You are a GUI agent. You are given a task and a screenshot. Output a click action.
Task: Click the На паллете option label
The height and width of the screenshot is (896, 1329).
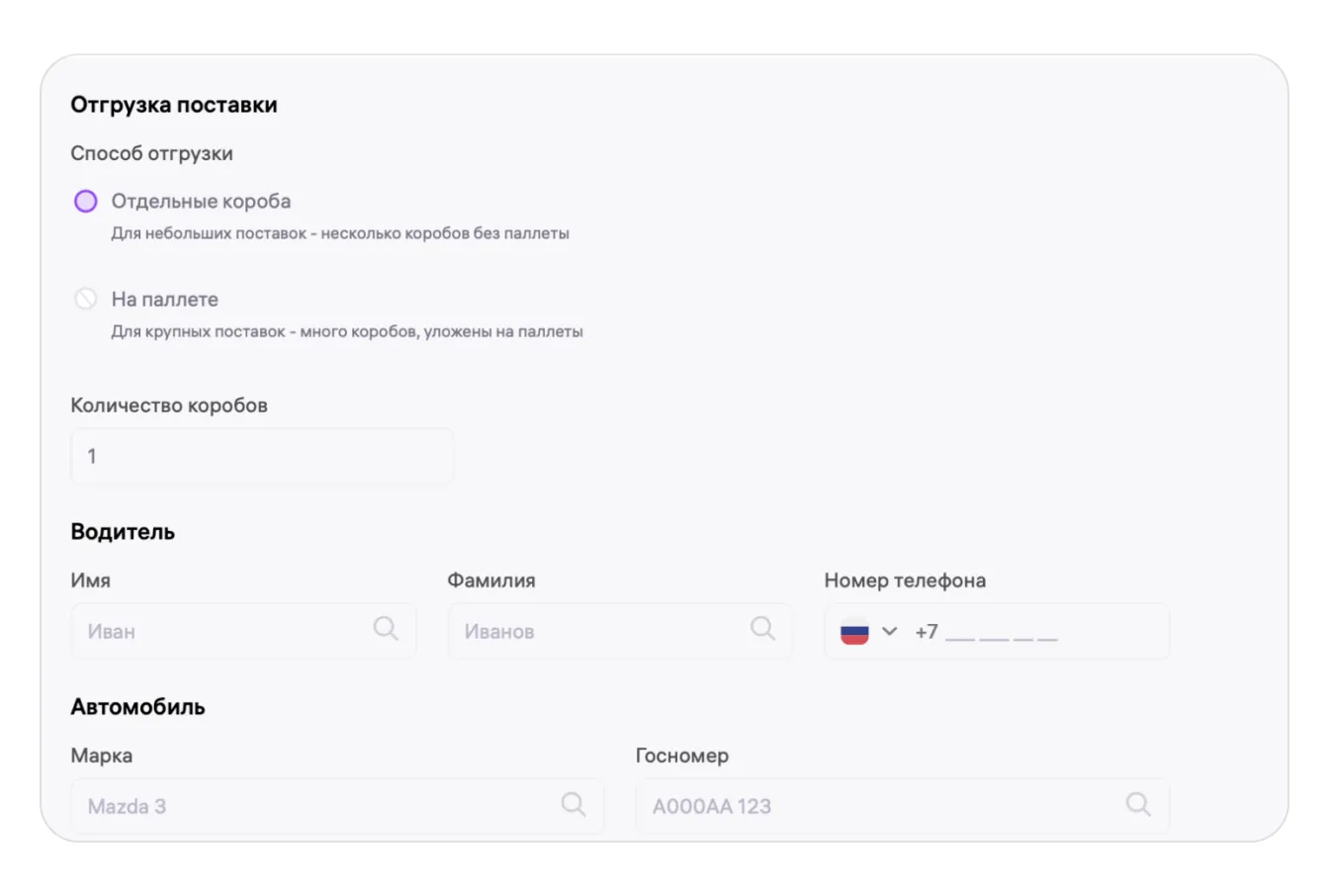164,299
